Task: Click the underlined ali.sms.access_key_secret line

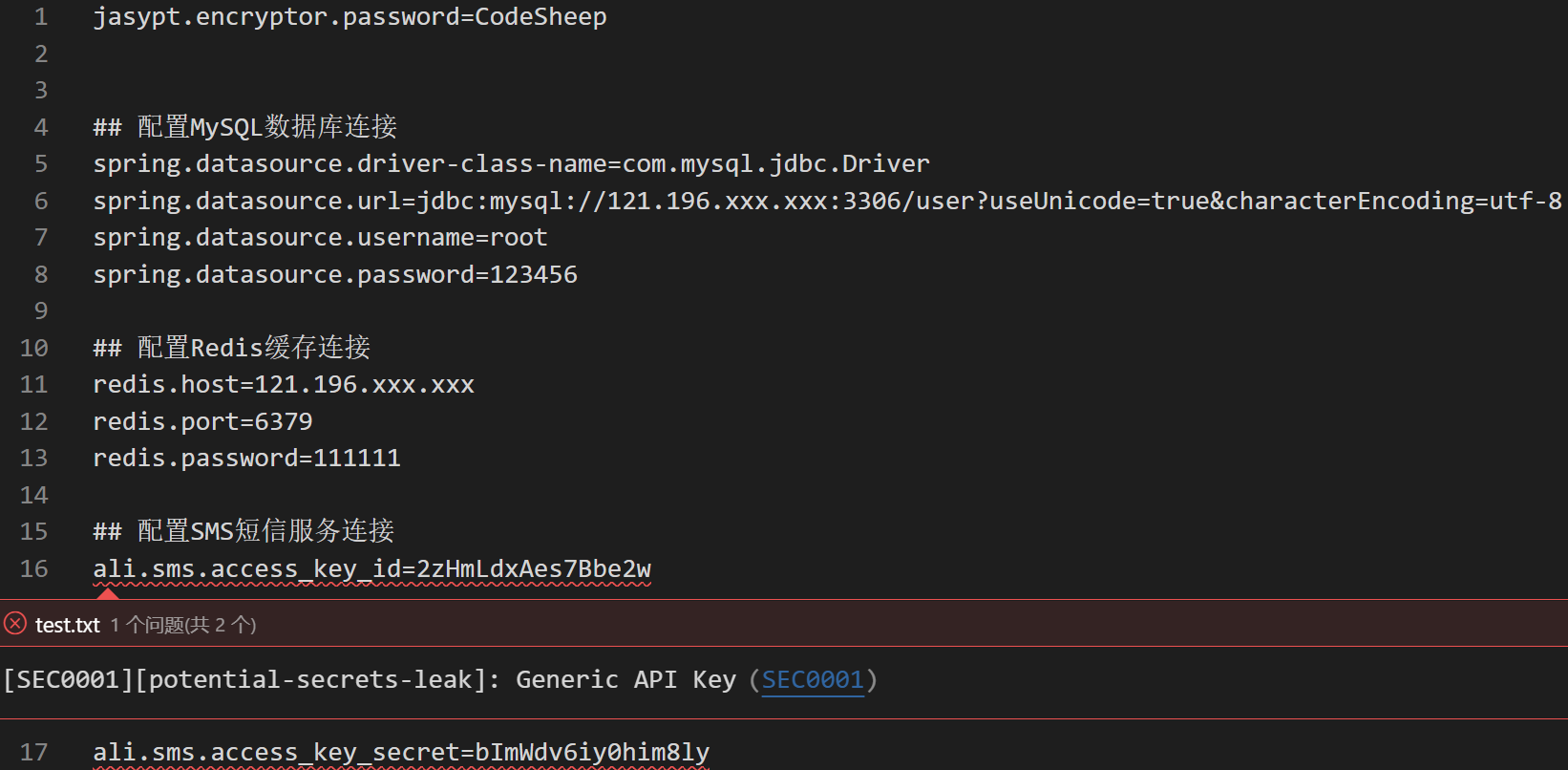Action: [x=401, y=752]
